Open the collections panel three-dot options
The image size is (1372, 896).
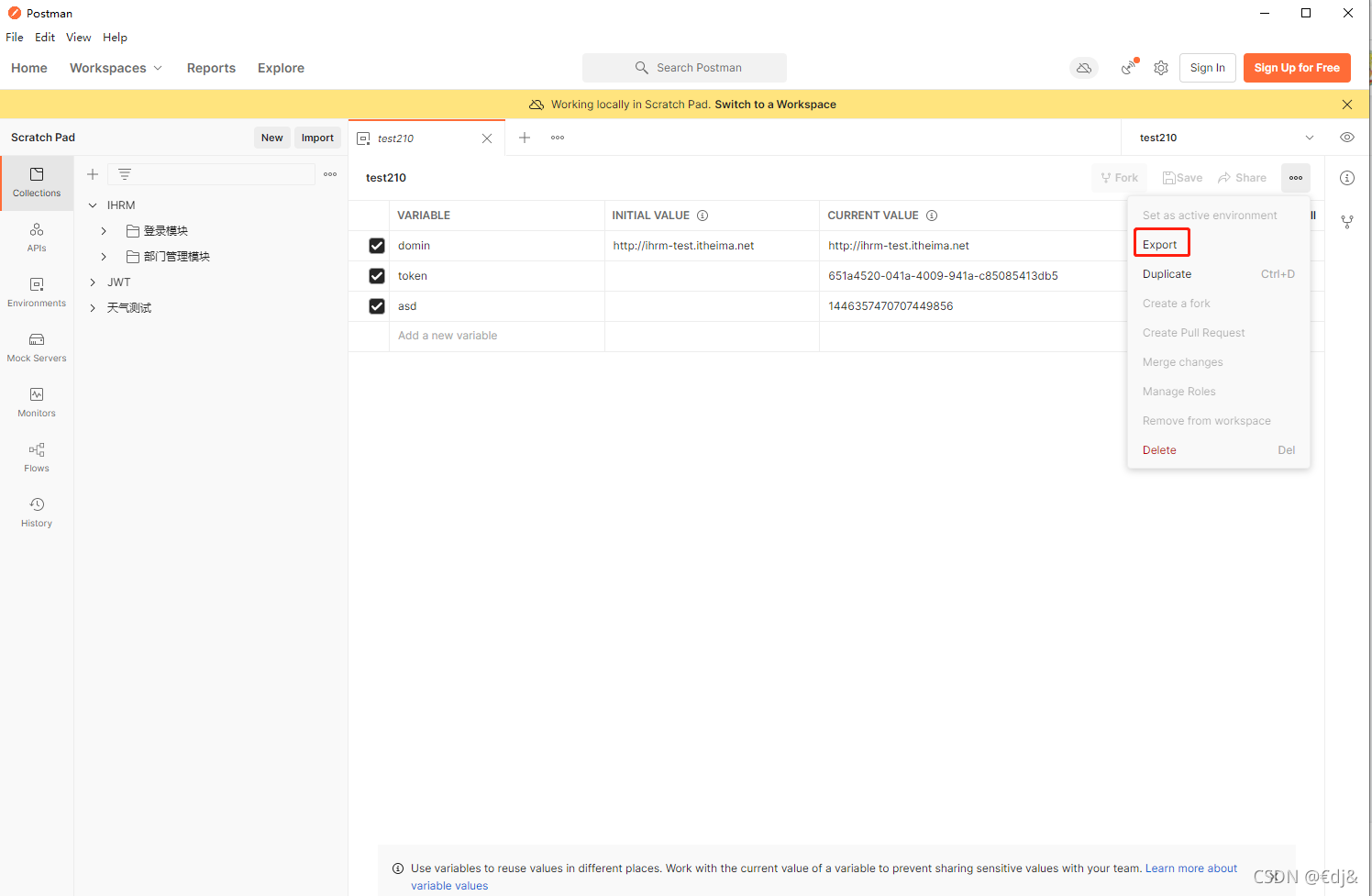(x=330, y=174)
